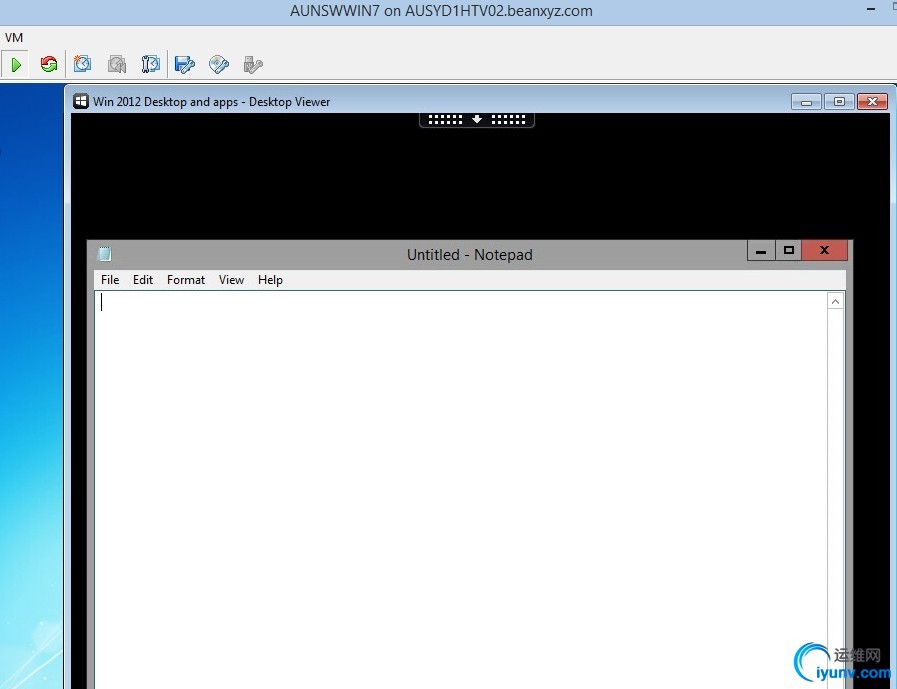Click inside the Notepad text area
This screenshot has width=897, height=689.
(x=461, y=489)
